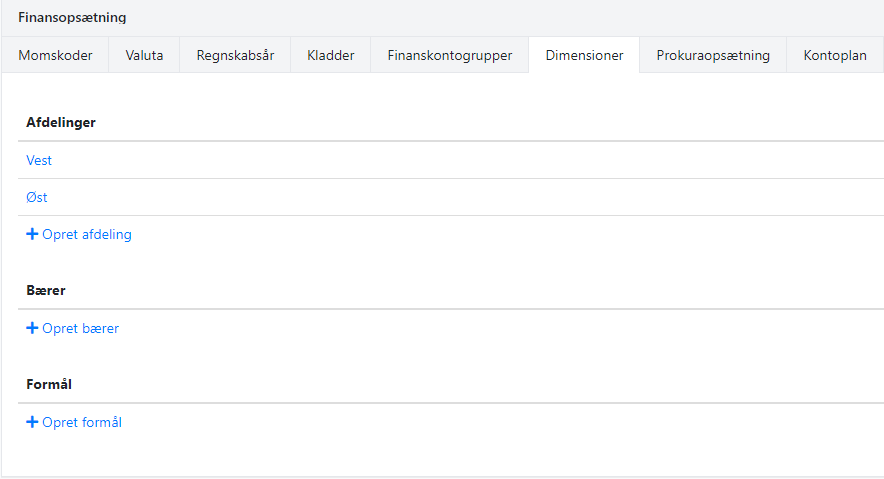Open the Kontoplan tab
Screen dimensions: 884x479
click(834, 55)
